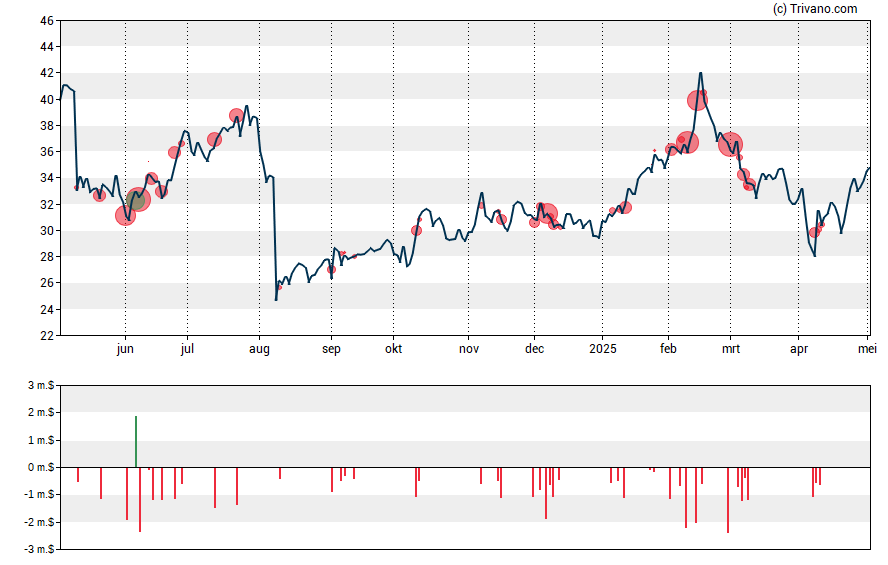Click the '3 m.$' volume axis label

coord(41,386)
